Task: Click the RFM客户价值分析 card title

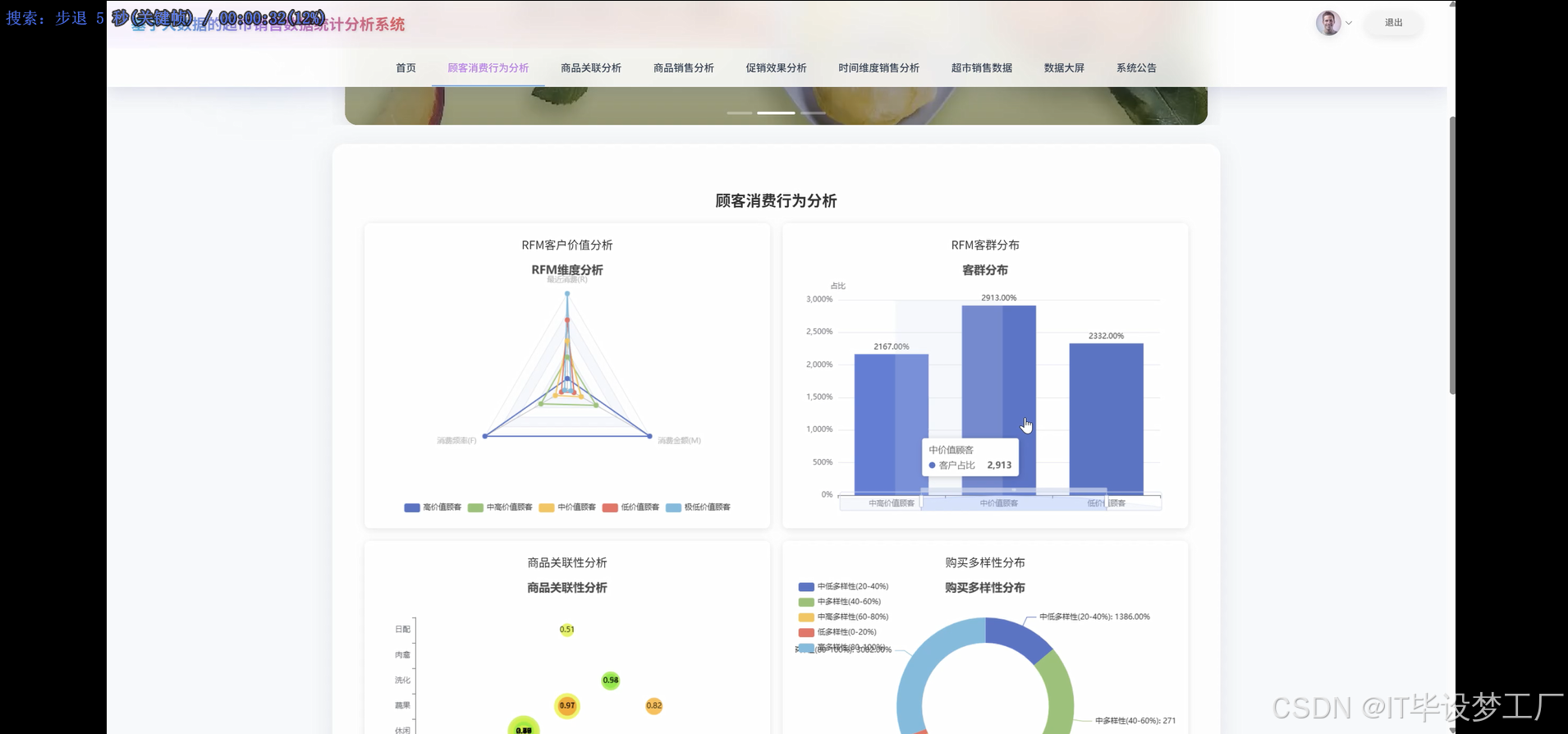Action: tap(567, 245)
